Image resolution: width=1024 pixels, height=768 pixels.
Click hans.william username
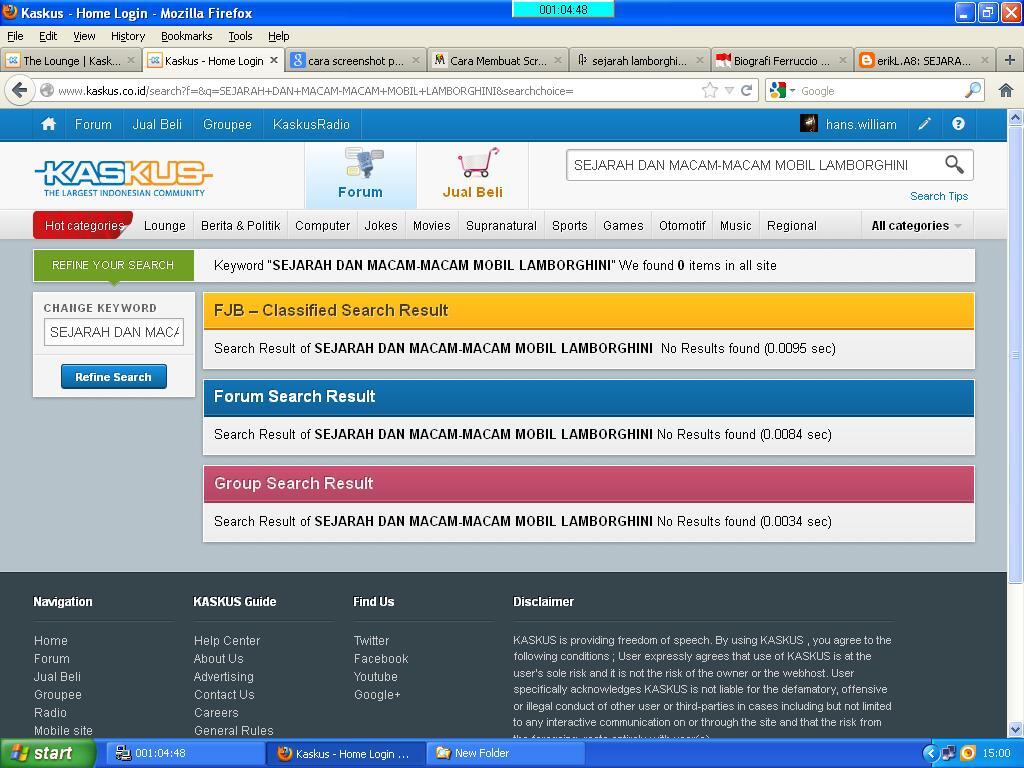click(861, 124)
